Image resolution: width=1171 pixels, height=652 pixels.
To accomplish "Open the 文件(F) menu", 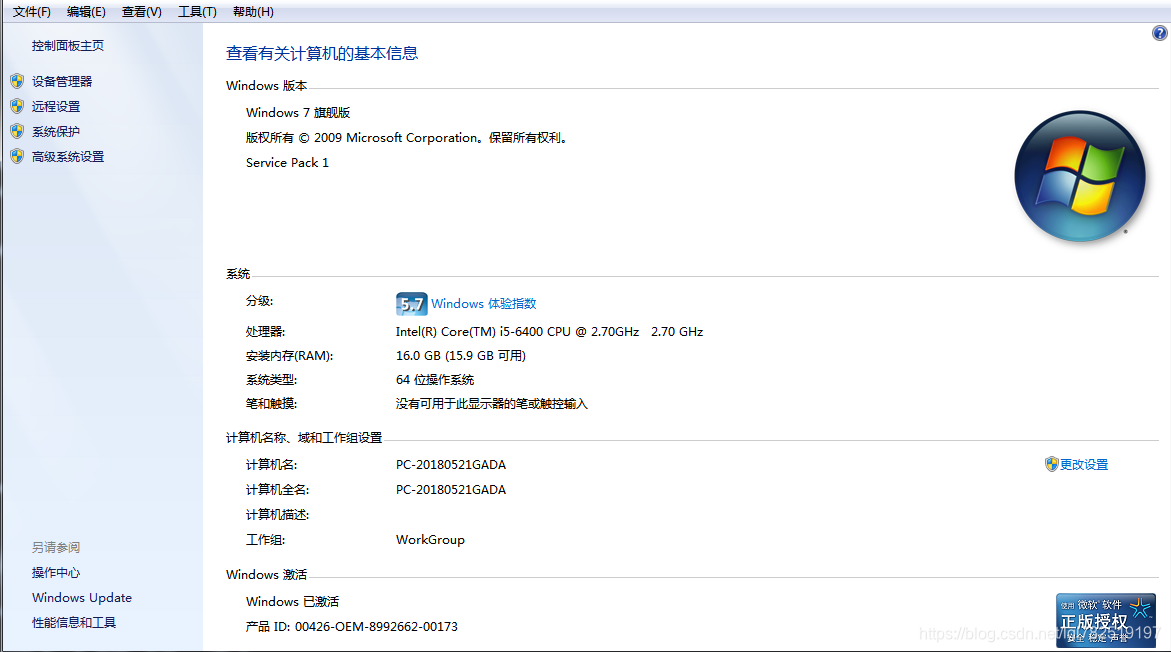I will click(x=31, y=12).
